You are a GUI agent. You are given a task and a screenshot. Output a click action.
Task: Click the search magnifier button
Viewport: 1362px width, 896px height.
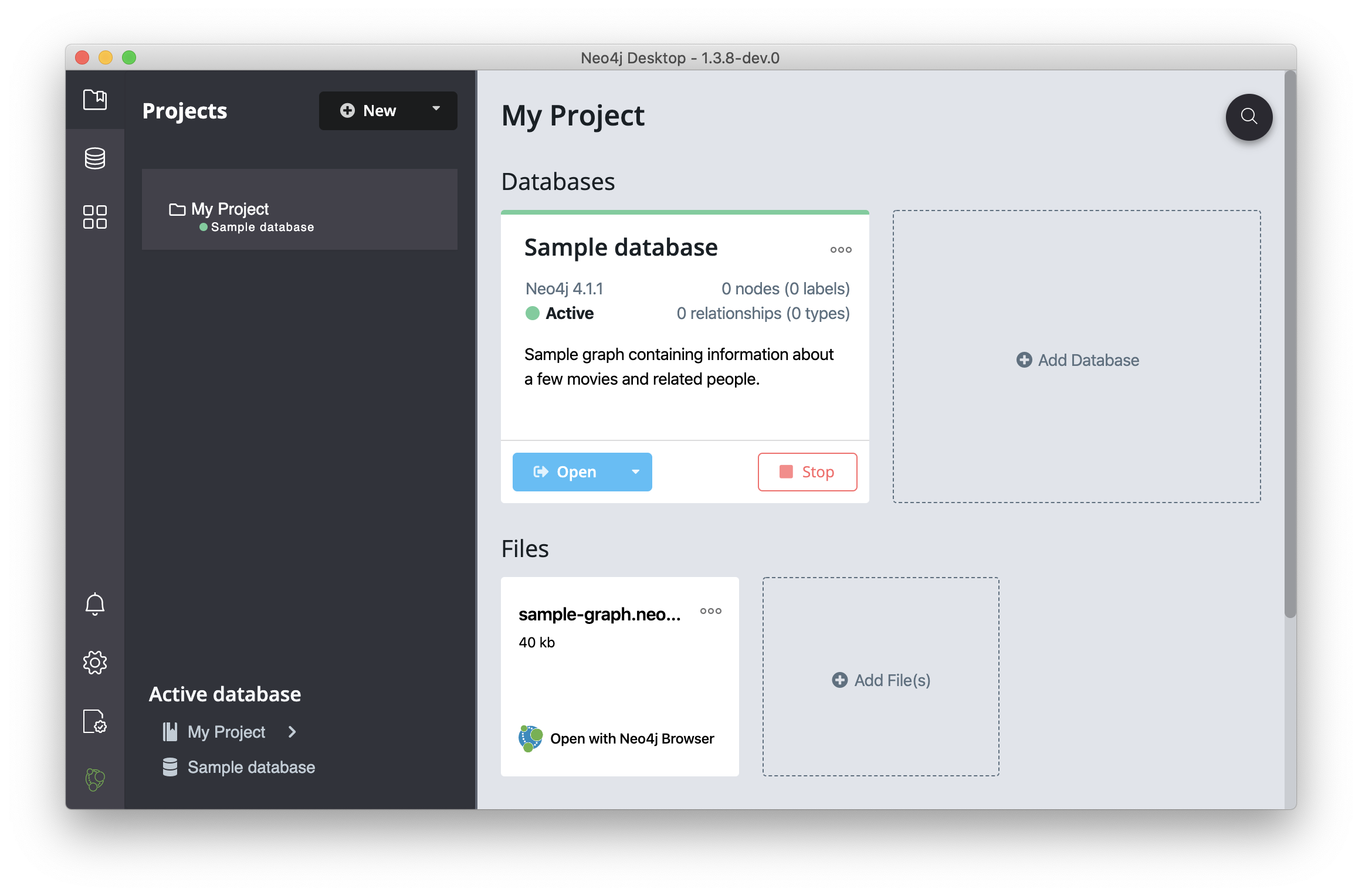pos(1249,117)
